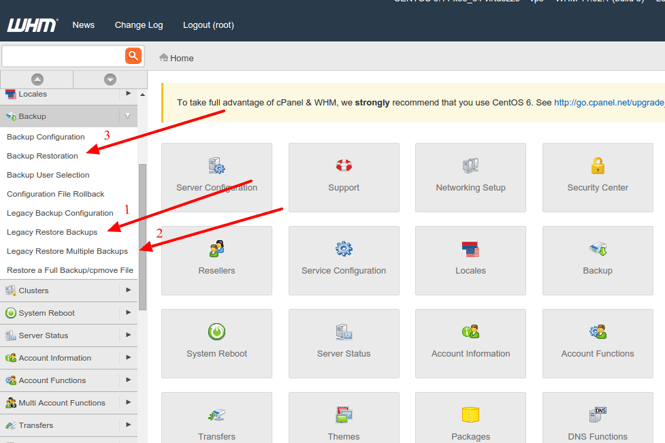
Task: Expand the Server Status section arrow
Action: 128,335
